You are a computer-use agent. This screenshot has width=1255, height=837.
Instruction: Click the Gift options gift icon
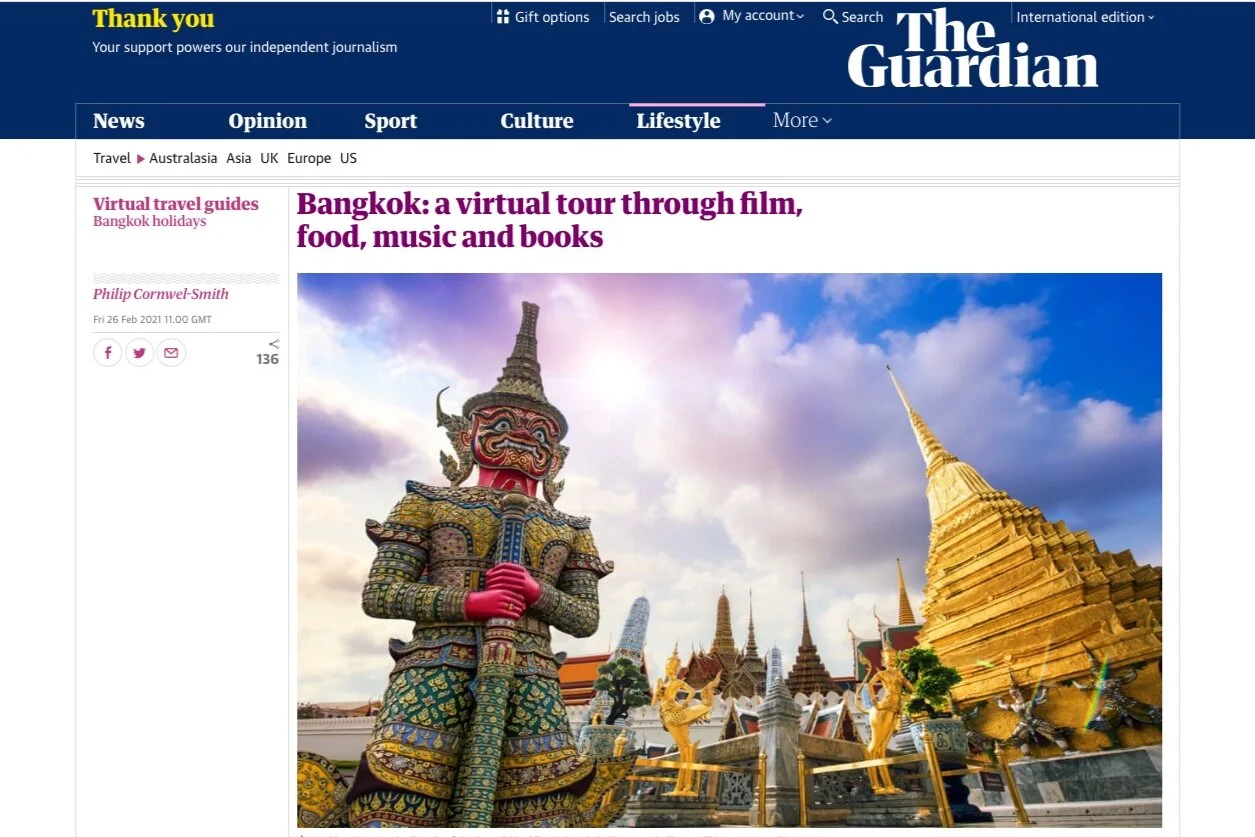click(x=503, y=17)
